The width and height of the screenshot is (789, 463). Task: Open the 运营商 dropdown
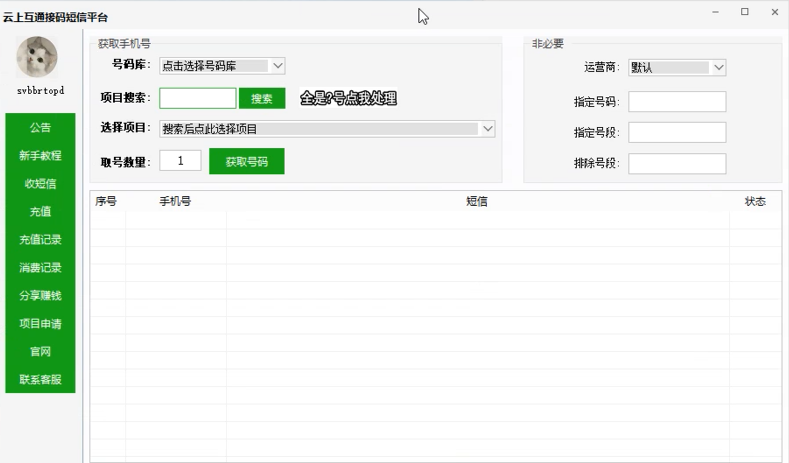tap(677, 68)
